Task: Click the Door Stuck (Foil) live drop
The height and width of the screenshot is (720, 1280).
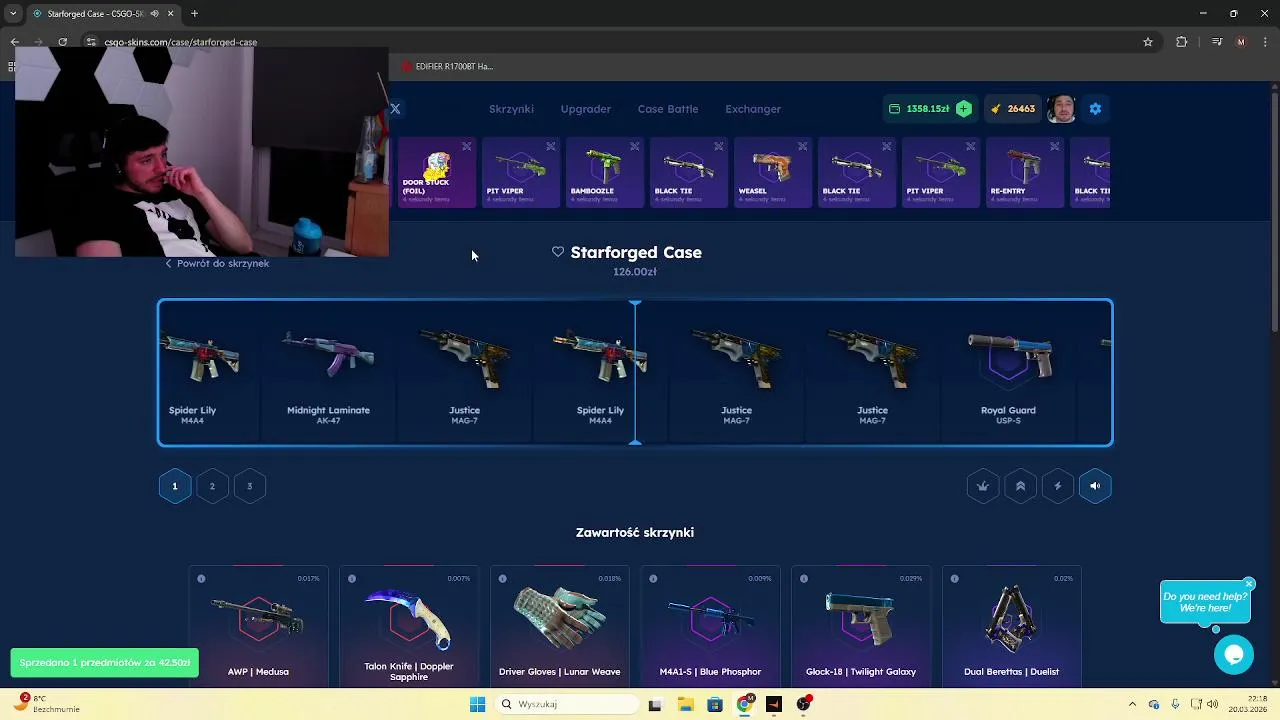Action: [437, 173]
